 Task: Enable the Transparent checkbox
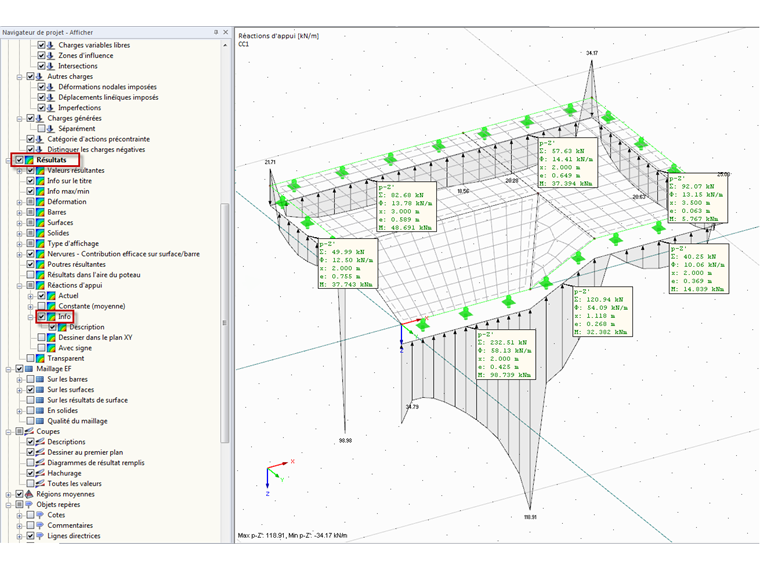[31, 358]
